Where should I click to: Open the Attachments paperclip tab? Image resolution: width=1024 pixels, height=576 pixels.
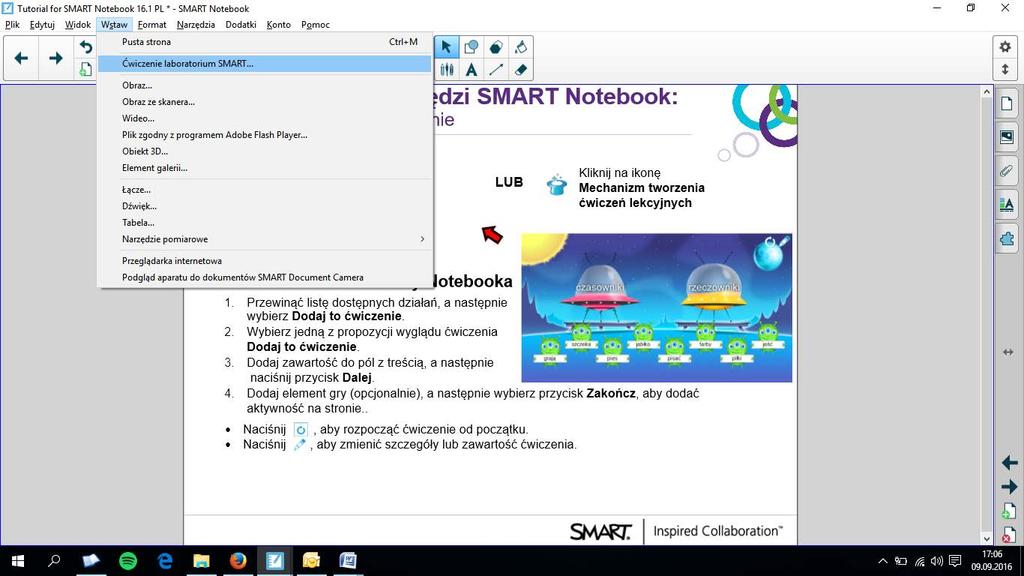[1006, 171]
